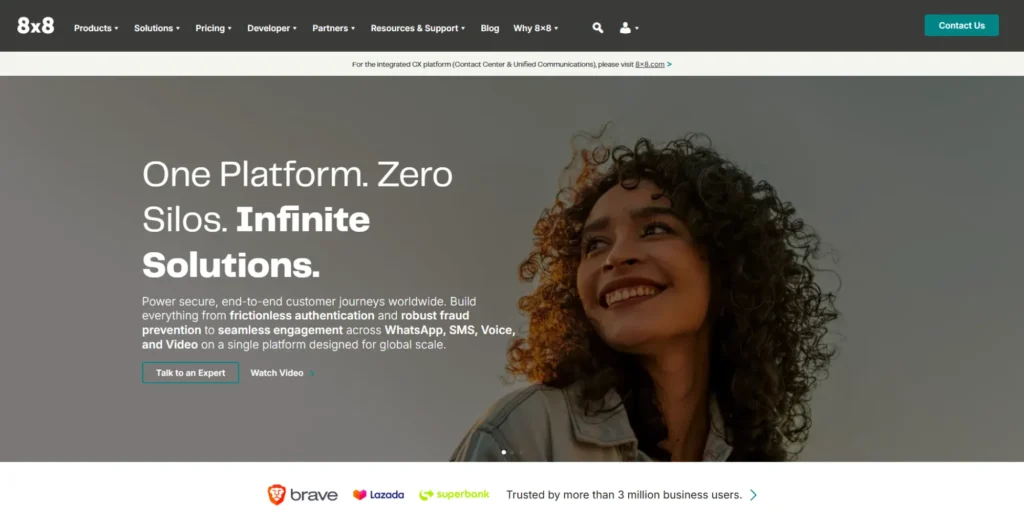The height and width of the screenshot is (524, 1024).
Task: Click Talk to an Expert button
Action: [x=191, y=372]
